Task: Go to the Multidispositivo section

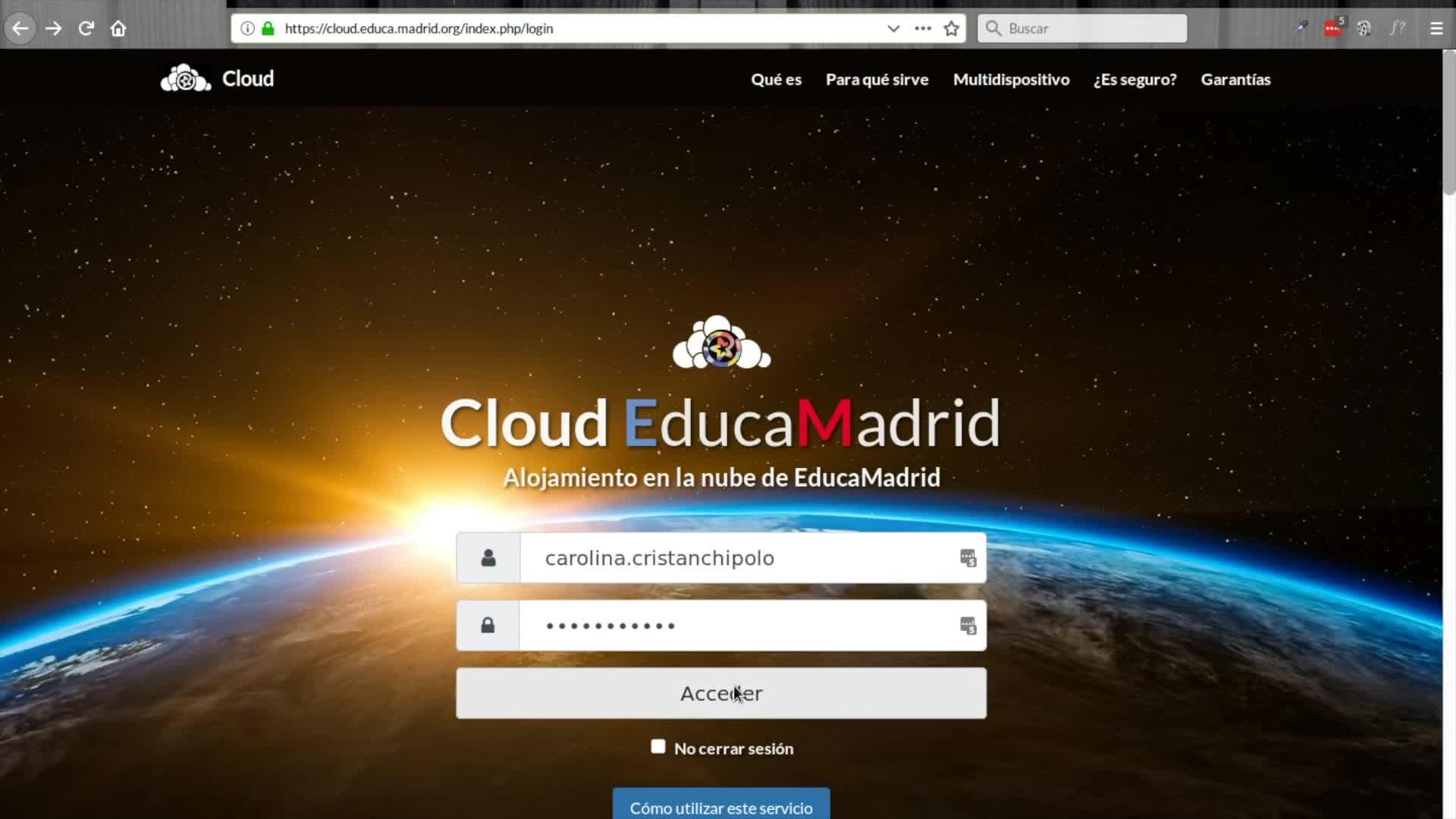Action: click(1011, 80)
